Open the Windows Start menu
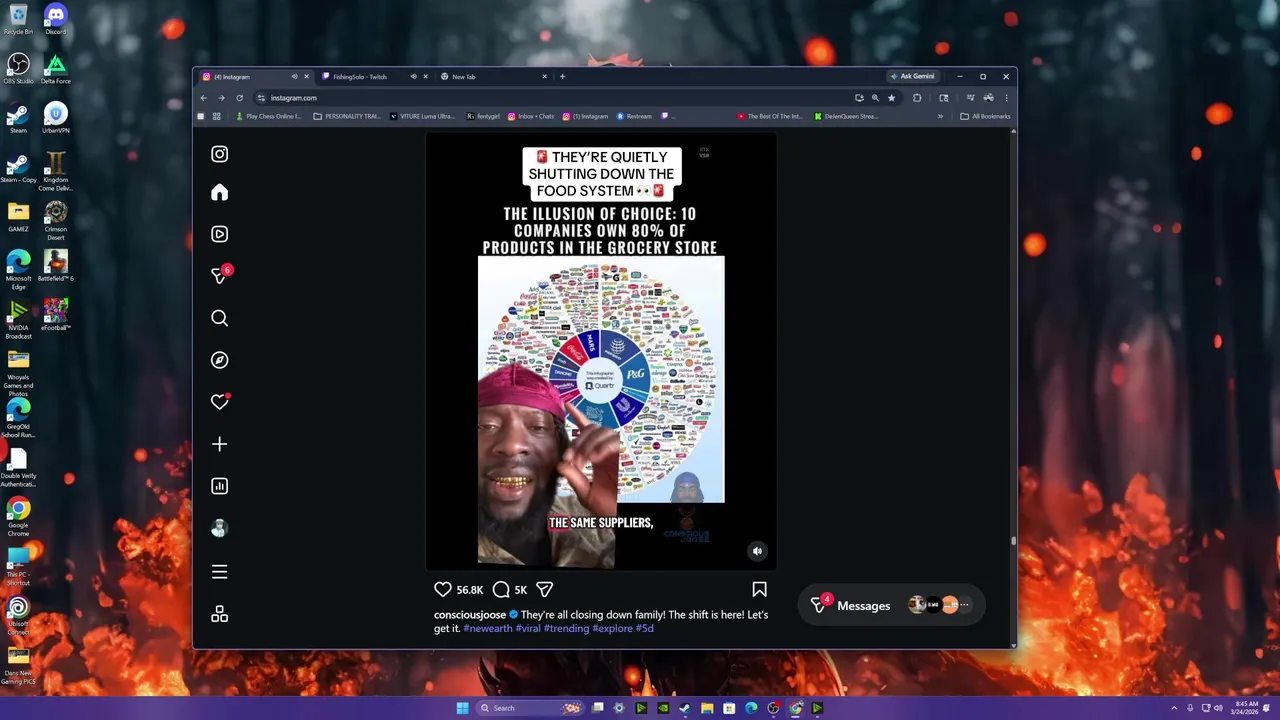Image resolution: width=1280 pixels, height=720 pixels. click(x=462, y=708)
